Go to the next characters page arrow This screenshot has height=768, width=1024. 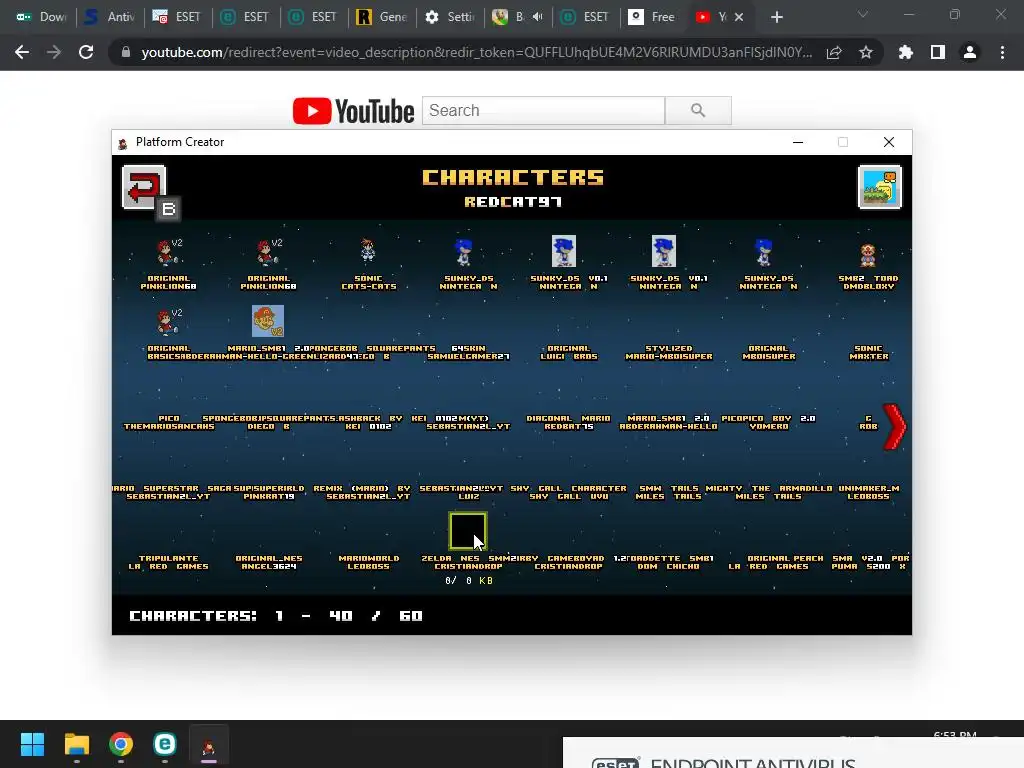click(894, 426)
